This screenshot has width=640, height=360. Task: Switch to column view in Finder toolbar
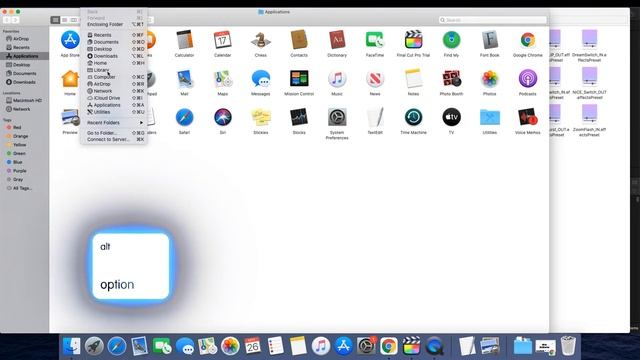click(73, 20)
